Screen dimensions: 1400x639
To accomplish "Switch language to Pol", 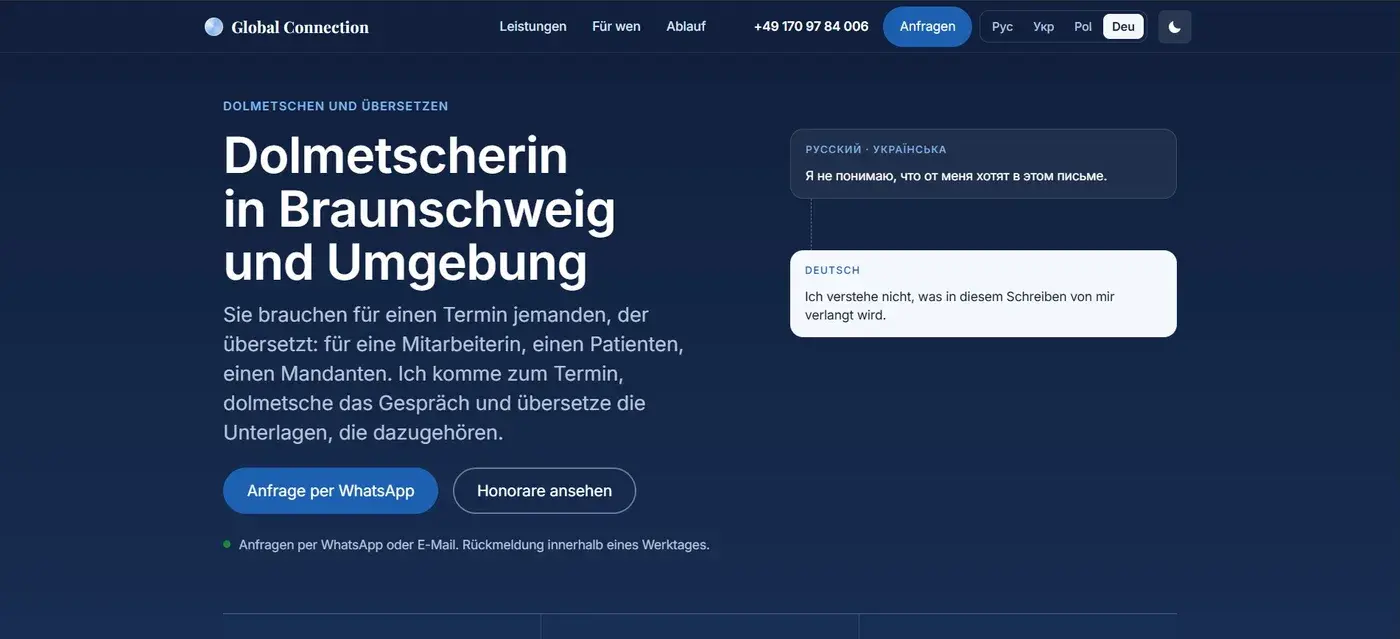I will click(x=1083, y=27).
